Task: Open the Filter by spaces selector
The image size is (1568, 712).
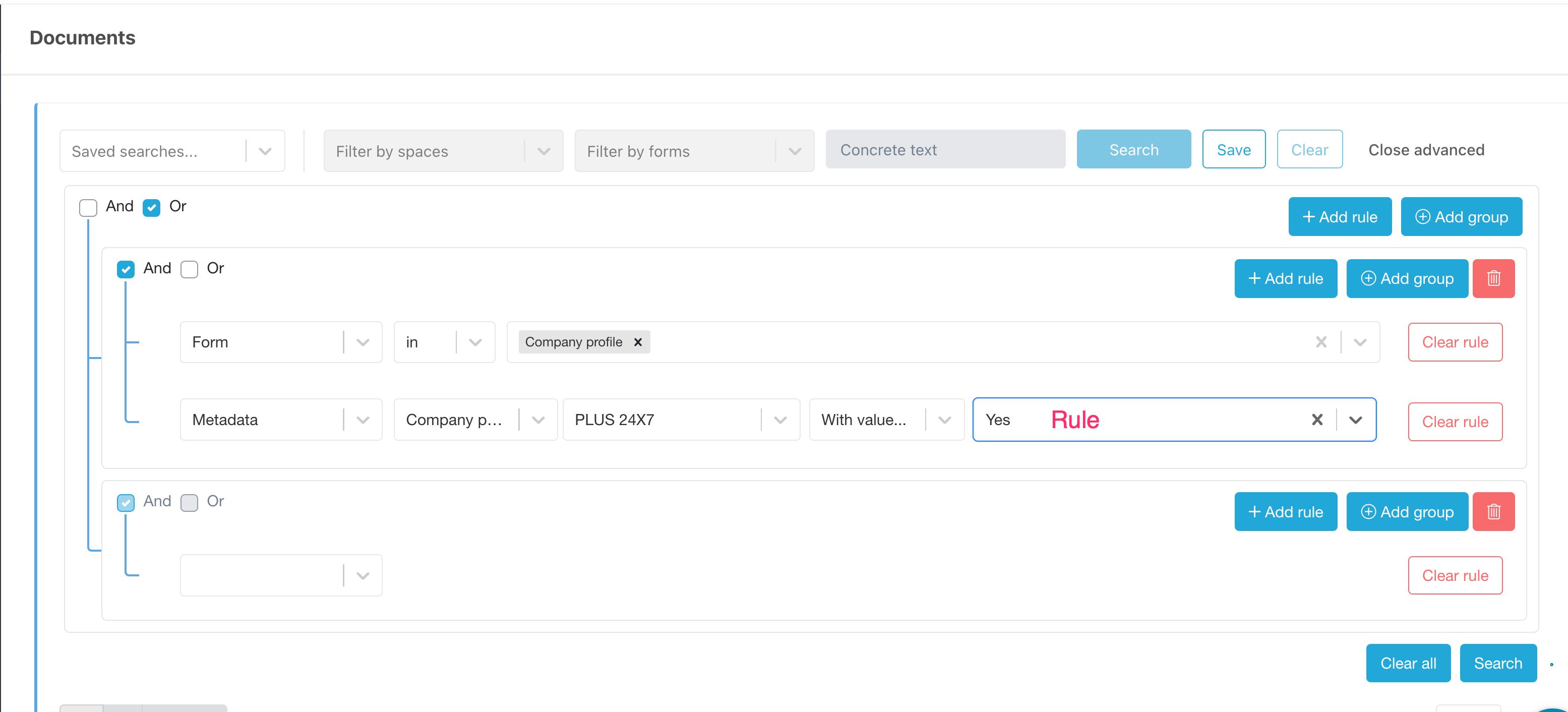Action: (x=443, y=151)
